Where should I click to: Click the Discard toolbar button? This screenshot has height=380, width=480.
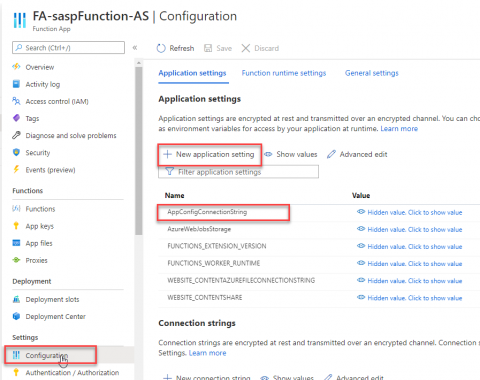260,48
